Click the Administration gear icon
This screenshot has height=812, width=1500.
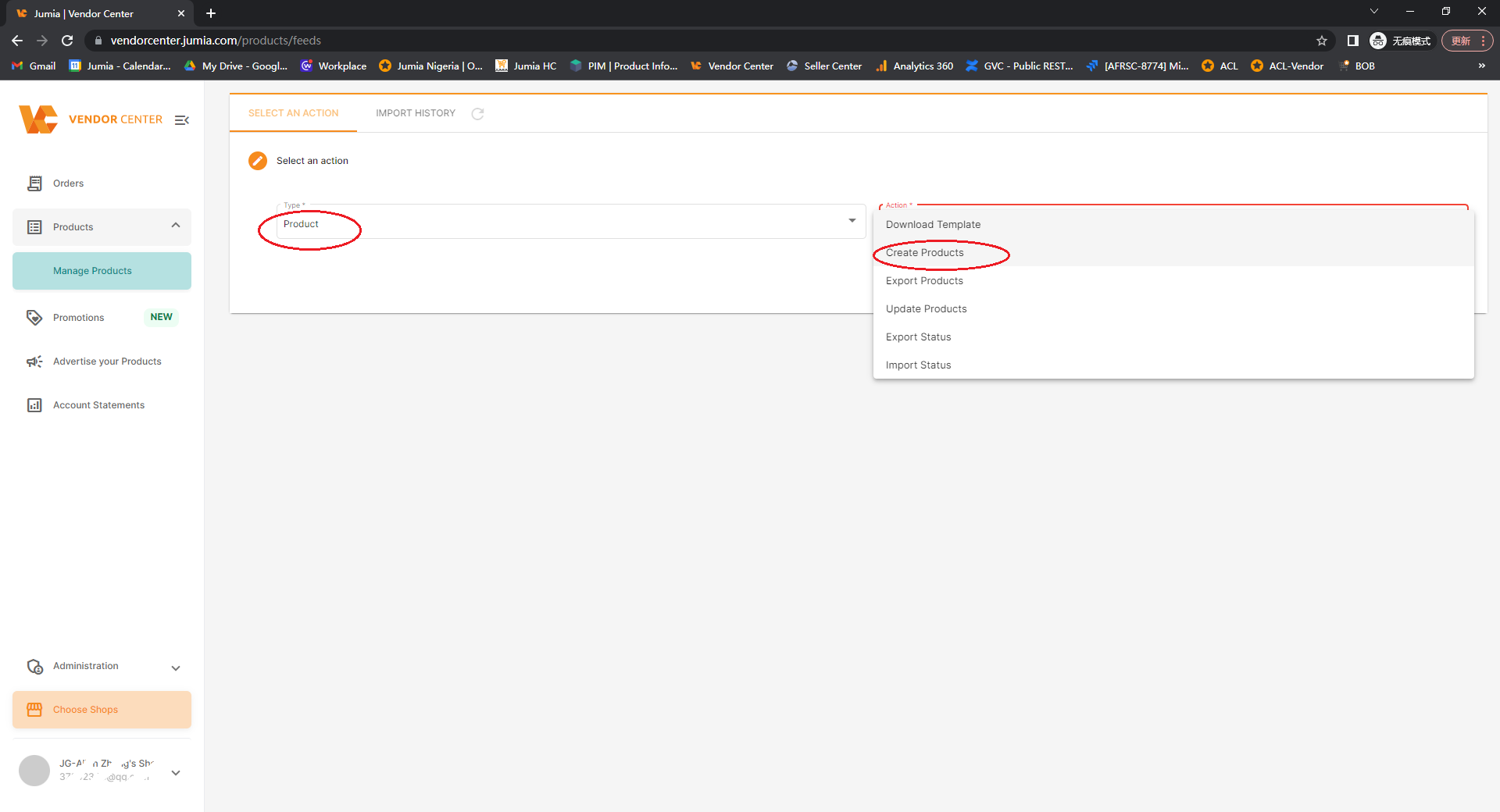coord(35,666)
